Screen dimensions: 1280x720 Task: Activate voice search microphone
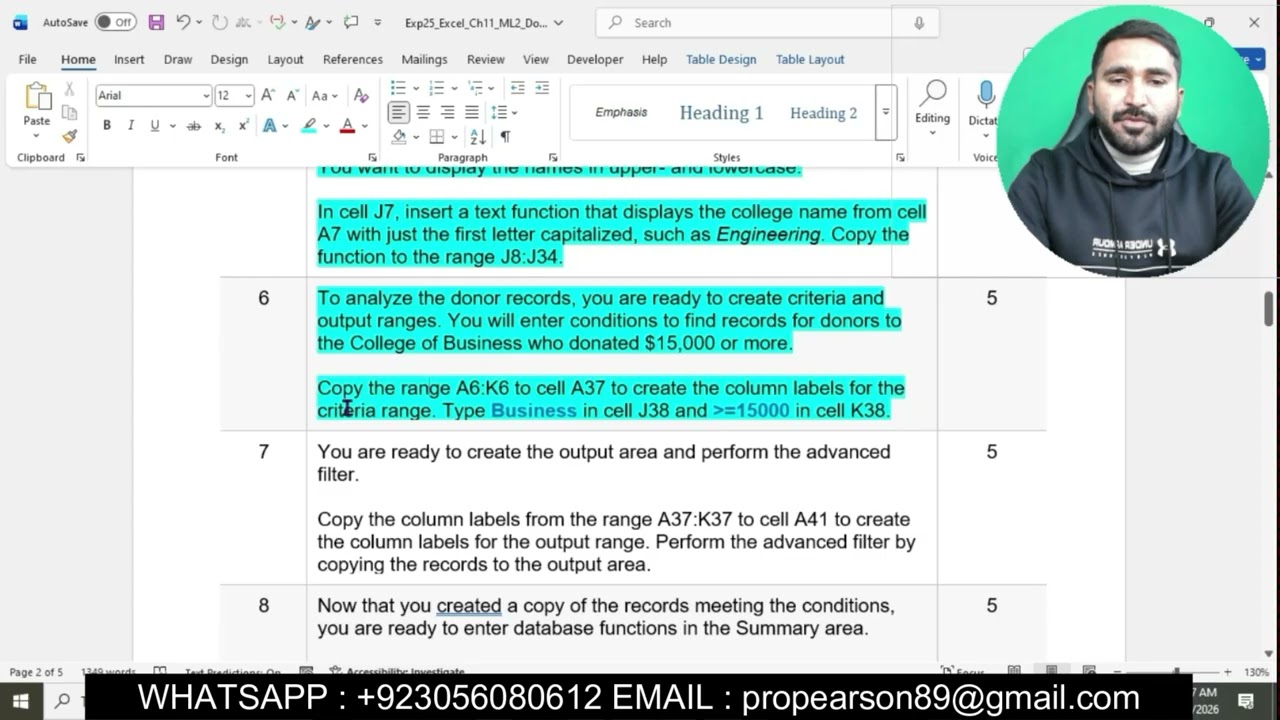919,22
